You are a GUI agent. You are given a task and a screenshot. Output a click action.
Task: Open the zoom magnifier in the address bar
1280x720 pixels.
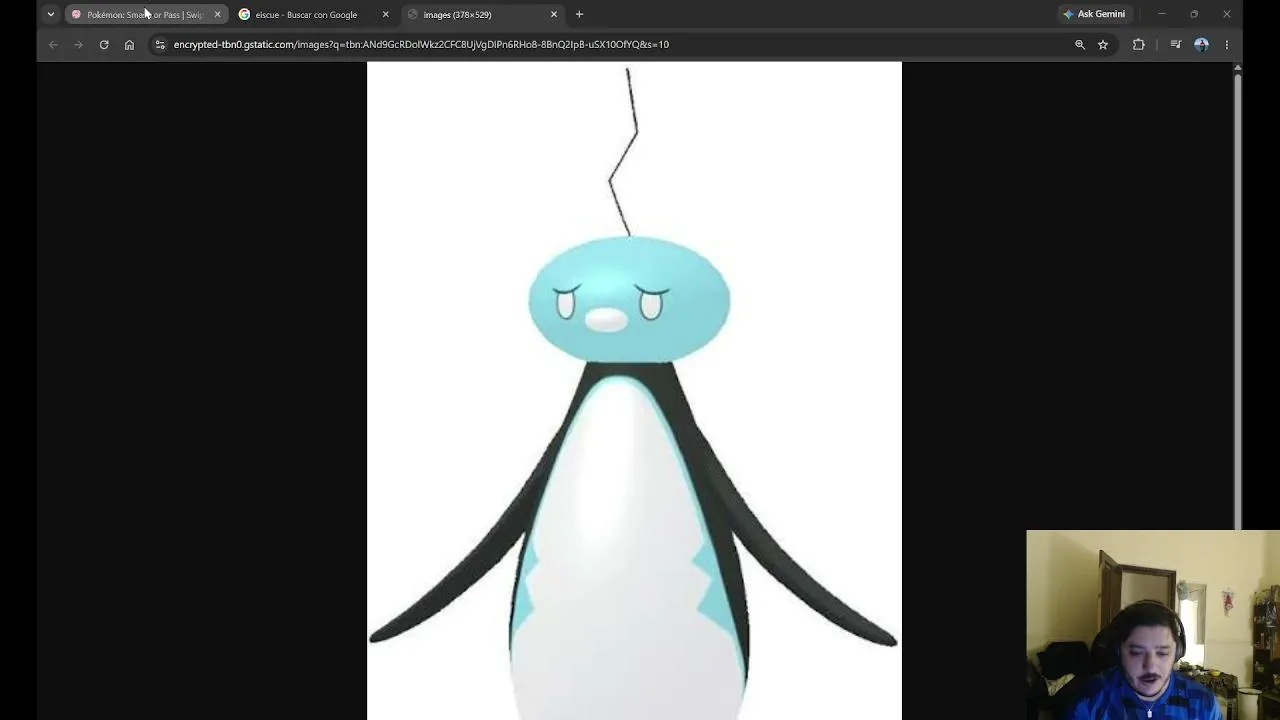tap(1080, 44)
